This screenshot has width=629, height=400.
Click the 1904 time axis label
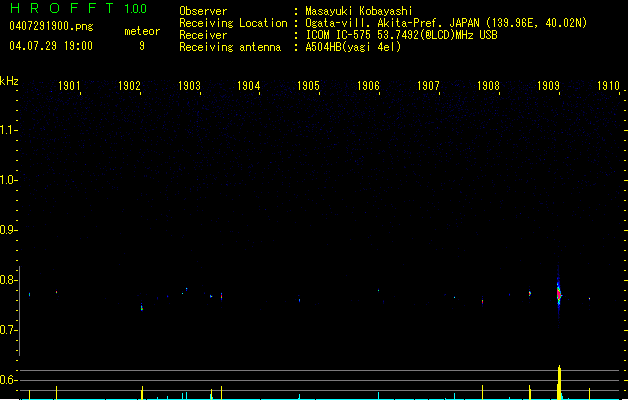(x=249, y=86)
